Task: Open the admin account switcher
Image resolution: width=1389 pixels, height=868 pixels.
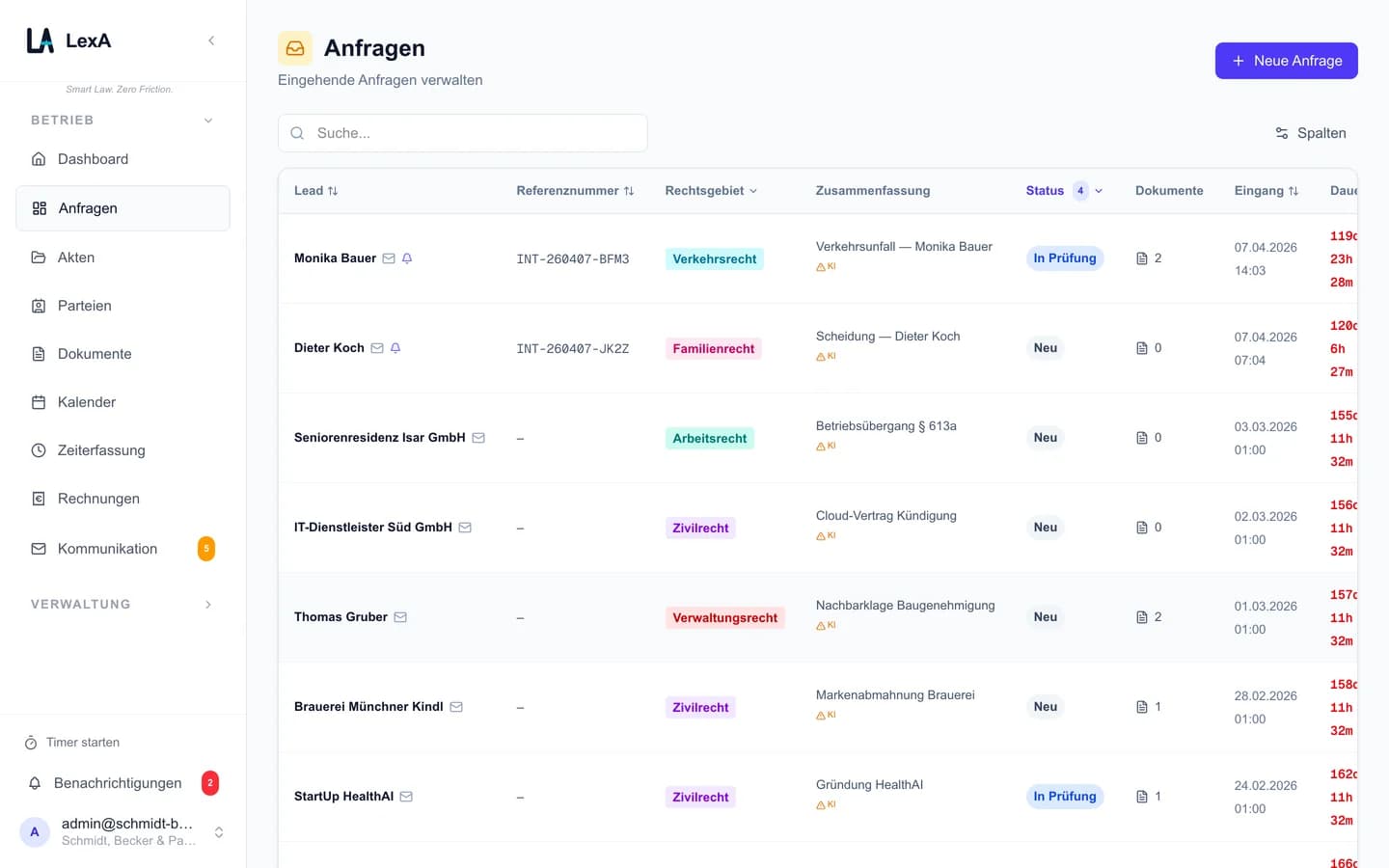Action: 123,831
